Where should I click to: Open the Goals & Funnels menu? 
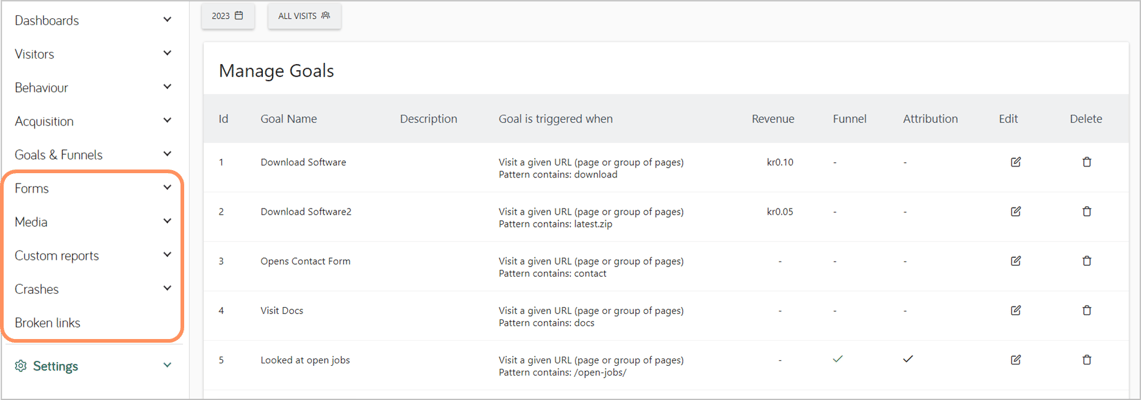(x=93, y=154)
